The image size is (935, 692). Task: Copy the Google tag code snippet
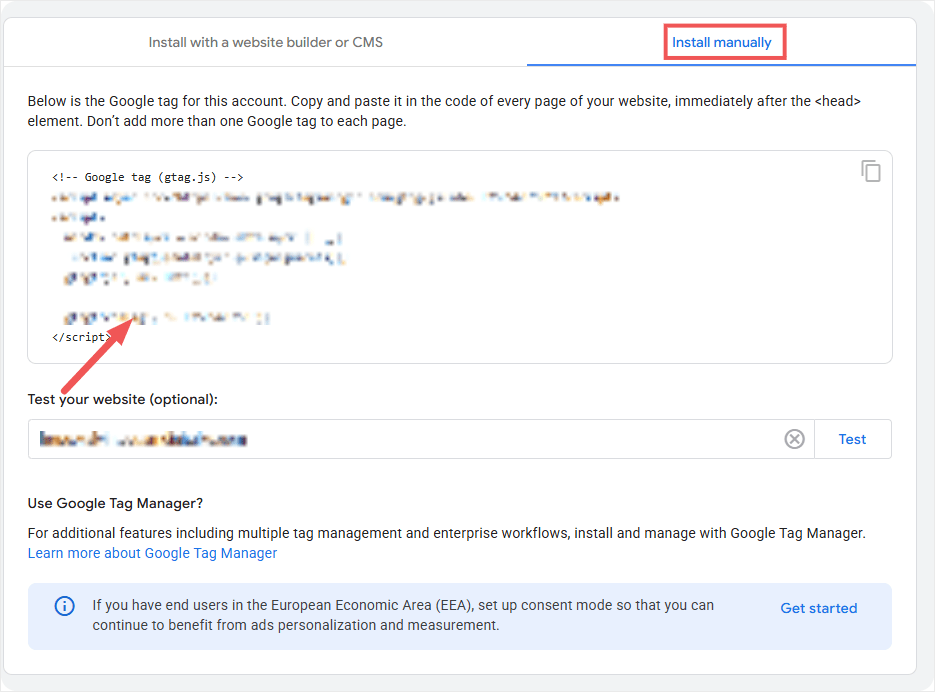click(x=871, y=171)
